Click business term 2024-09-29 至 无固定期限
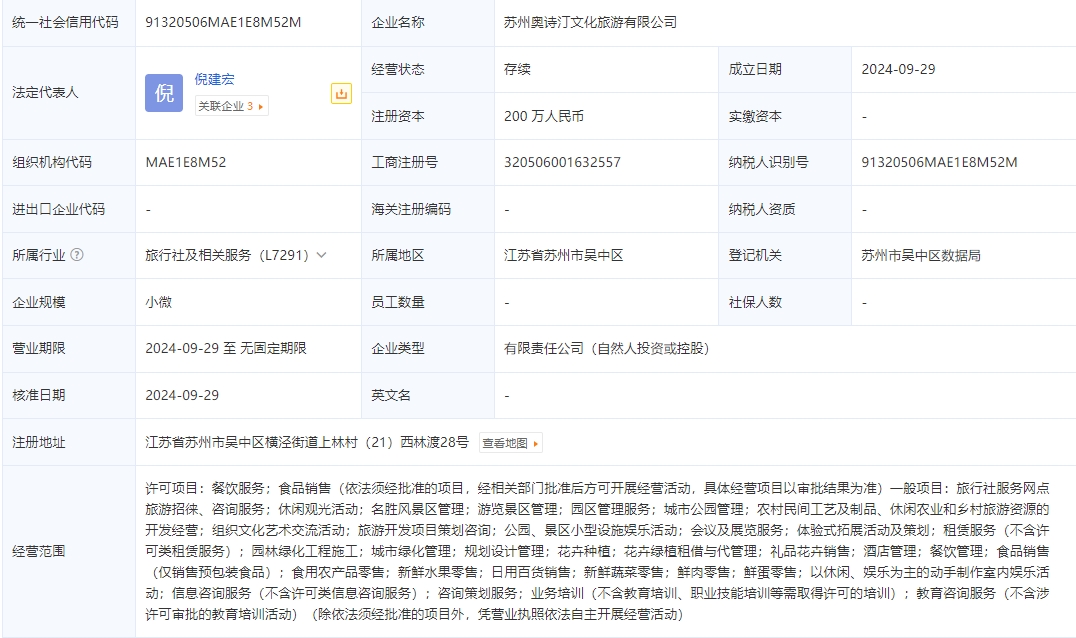Screen dimensions: 1076x638 226,348
